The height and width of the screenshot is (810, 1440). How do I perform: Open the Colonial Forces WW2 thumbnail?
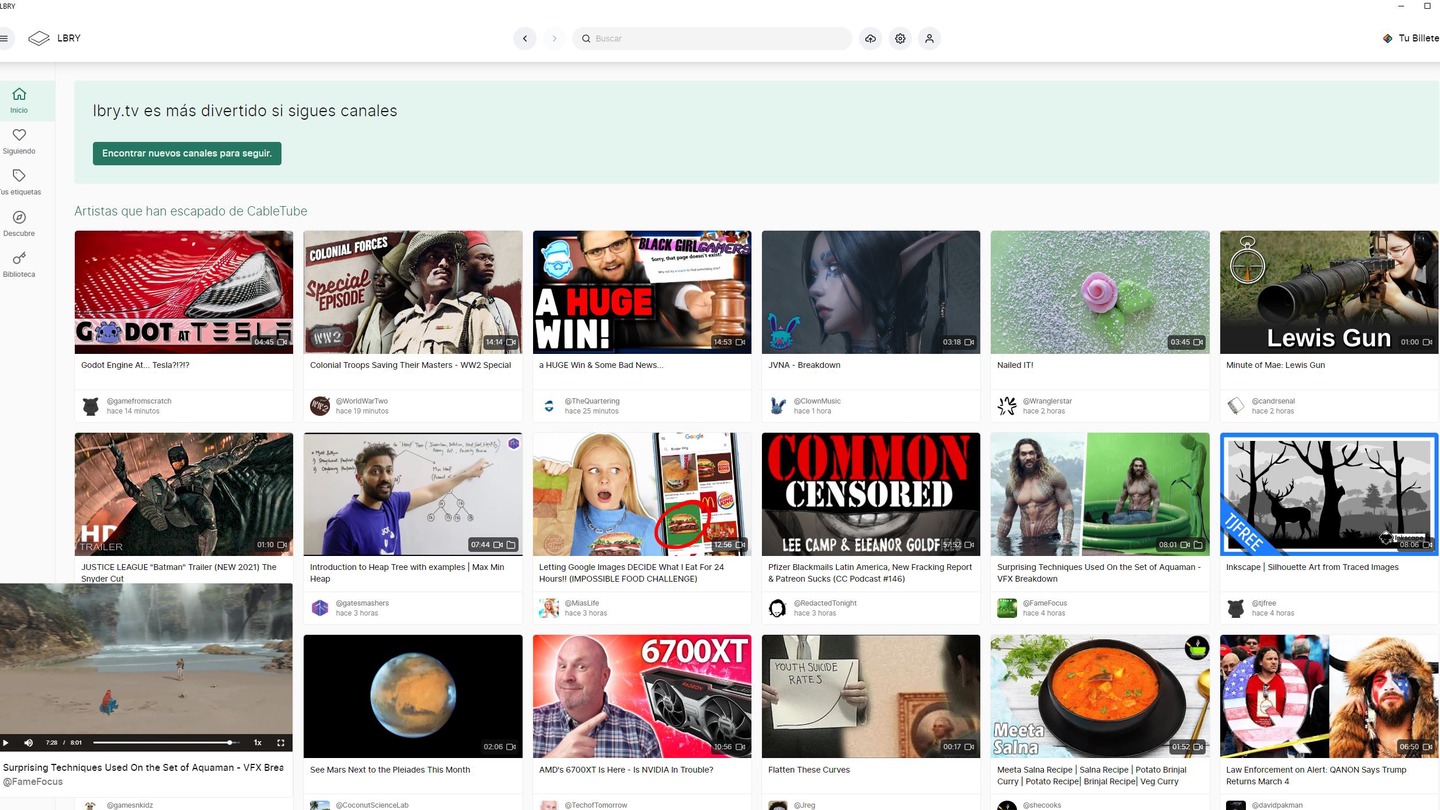413,292
